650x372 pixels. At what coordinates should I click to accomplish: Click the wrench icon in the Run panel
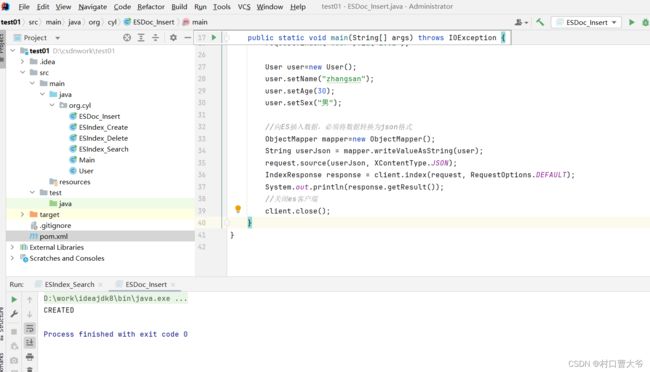point(14,314)
